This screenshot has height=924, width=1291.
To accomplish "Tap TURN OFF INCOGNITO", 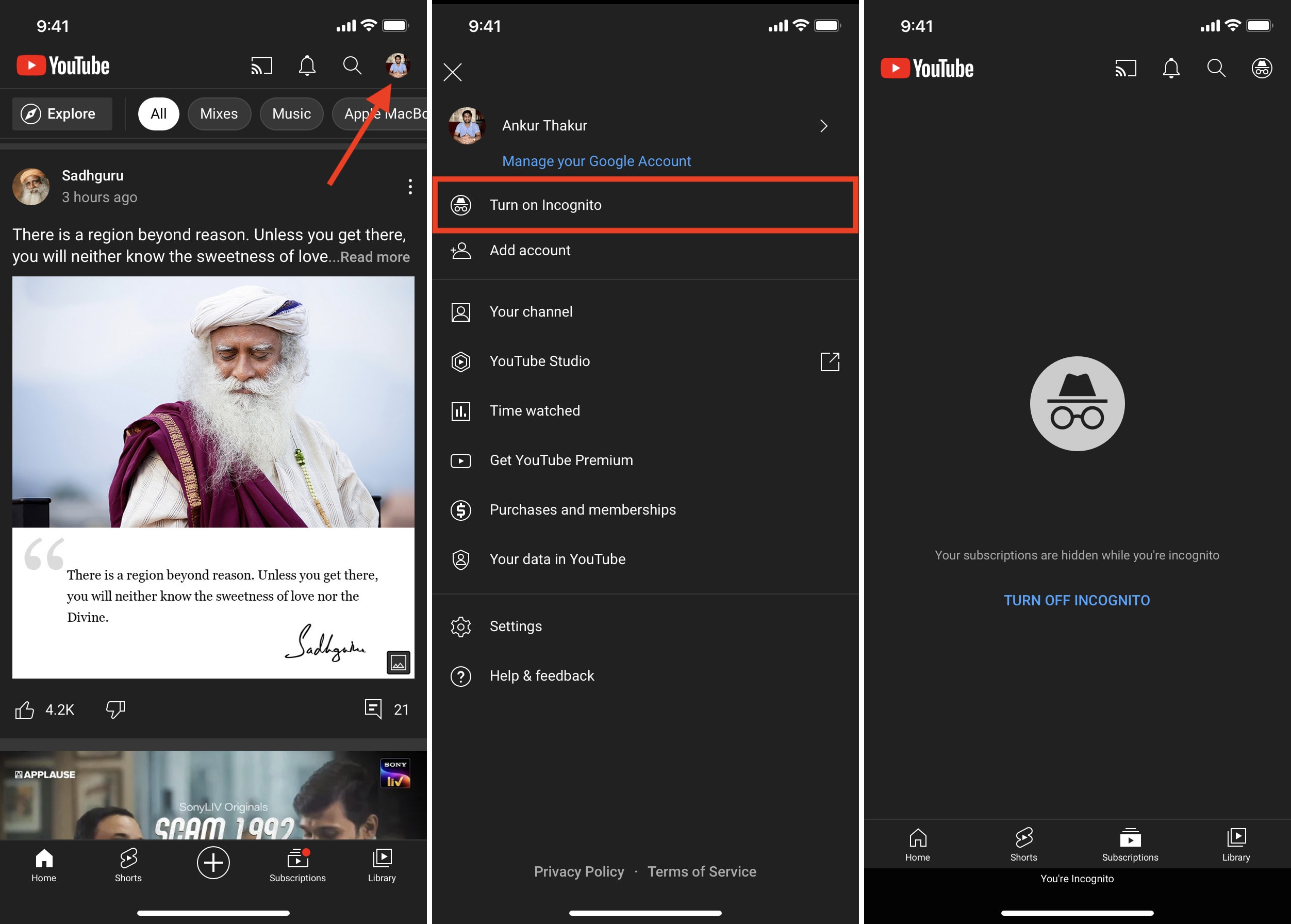I will coord(1077,600).
